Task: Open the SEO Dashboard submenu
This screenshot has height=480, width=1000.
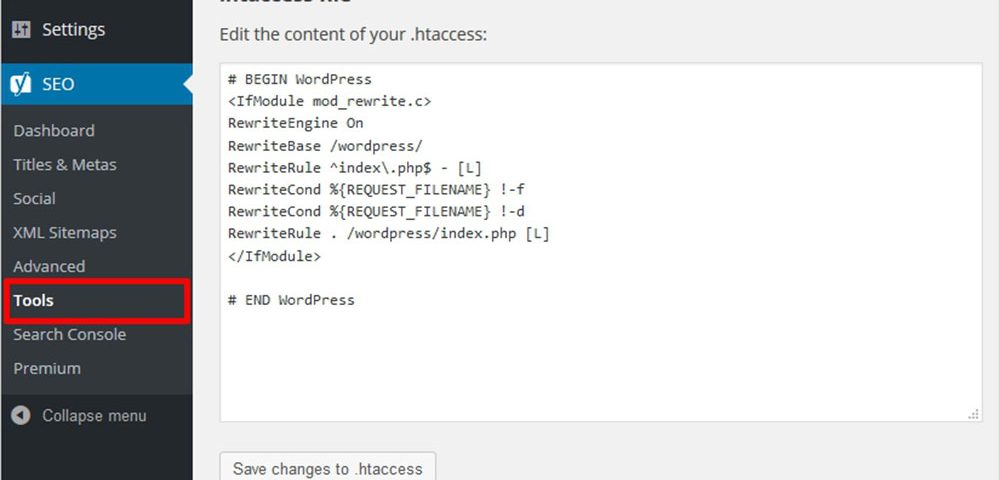Action: 54,131
